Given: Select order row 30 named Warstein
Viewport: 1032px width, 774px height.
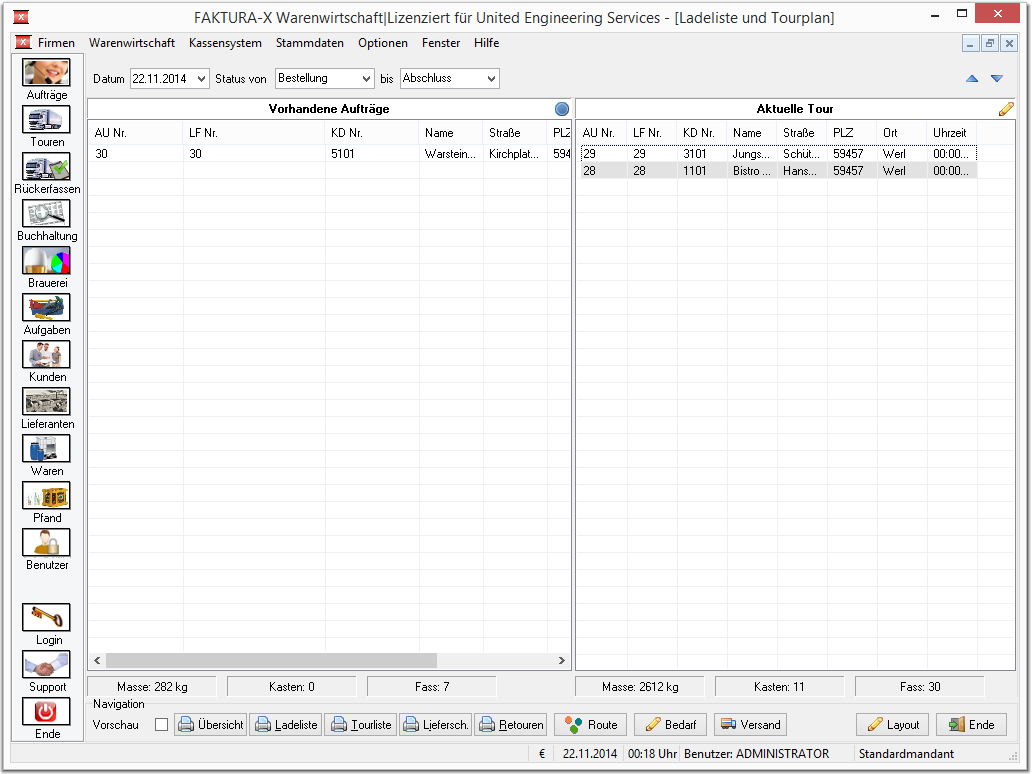Looking at the screenshot, I should click(329, 154).
